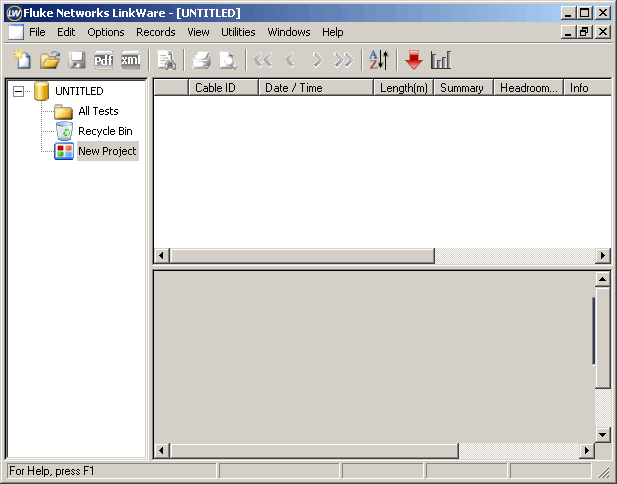Click the Save floppy disk icon

[77, 60]
